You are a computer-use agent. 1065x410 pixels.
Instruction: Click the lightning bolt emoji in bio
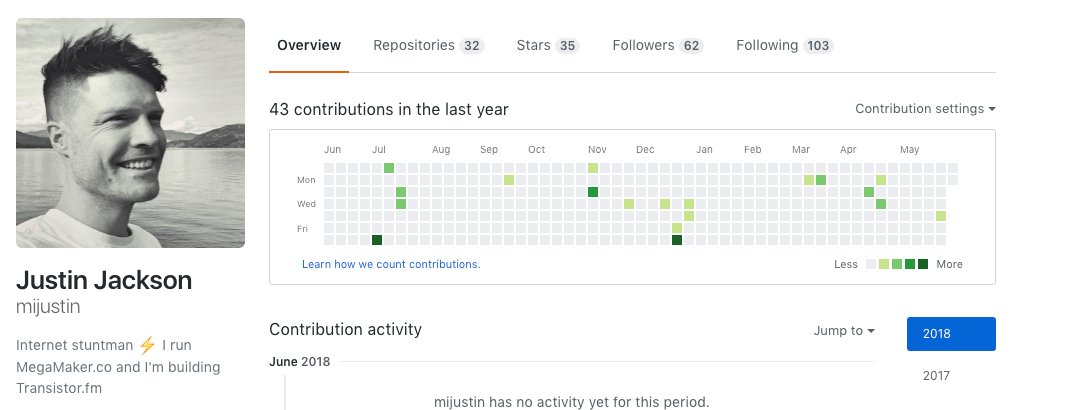pos(147,345)
